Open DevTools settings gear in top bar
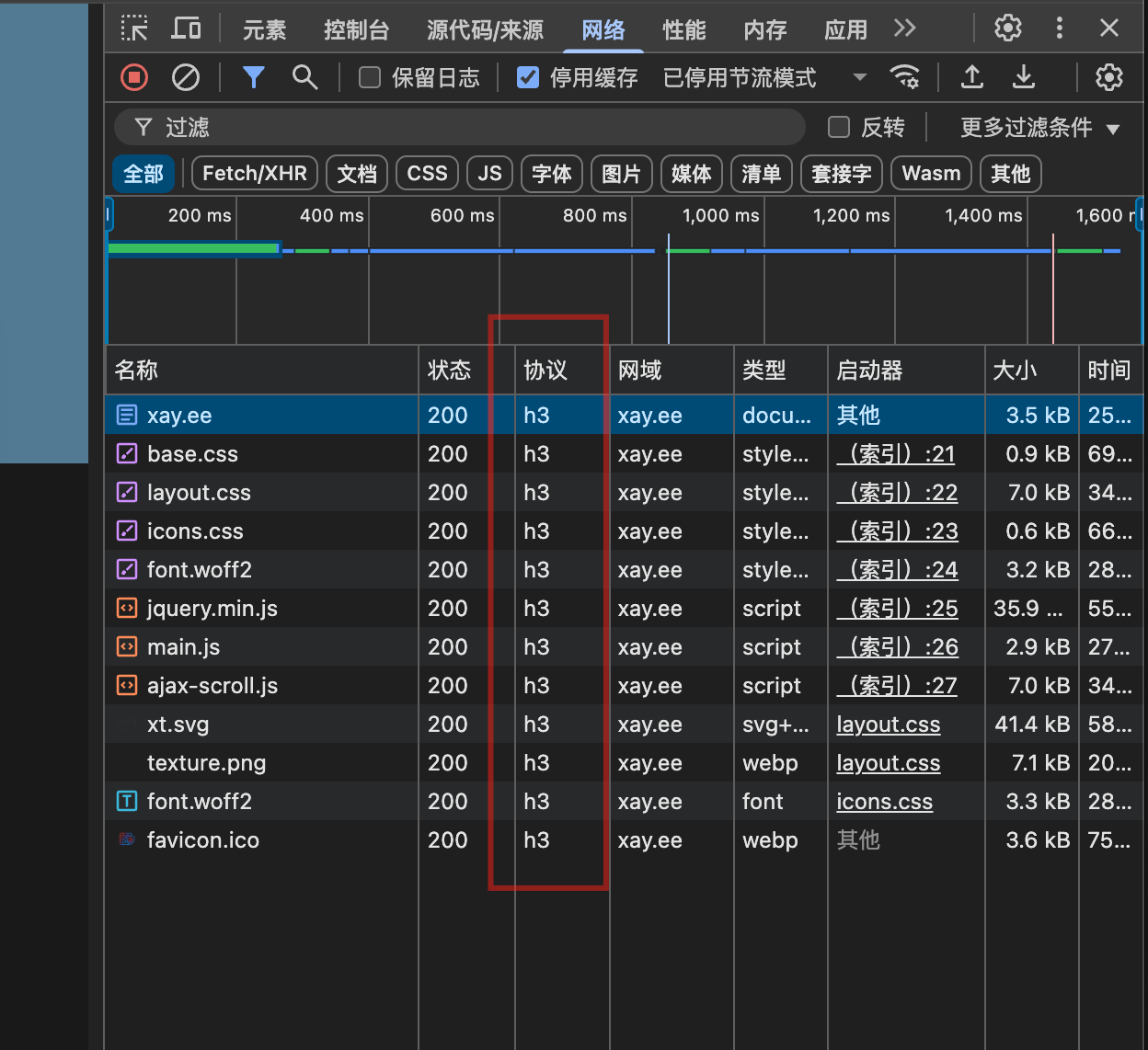1148x1050 pixels. click(x=1008, y=29)
